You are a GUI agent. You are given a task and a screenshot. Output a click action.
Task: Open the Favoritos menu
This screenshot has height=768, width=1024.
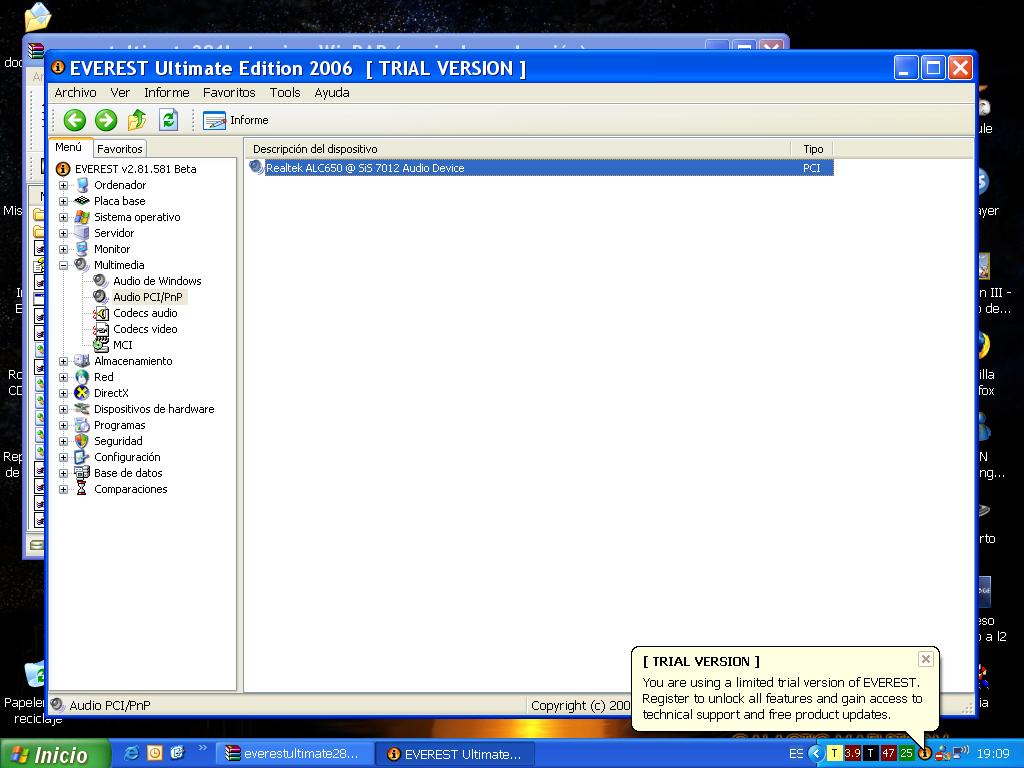pos(229,92)
